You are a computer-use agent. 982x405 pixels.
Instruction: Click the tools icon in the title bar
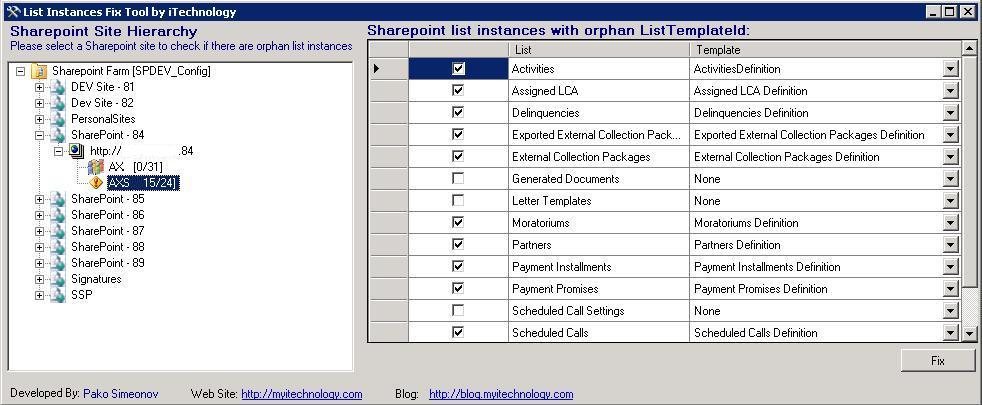[11, 12]
